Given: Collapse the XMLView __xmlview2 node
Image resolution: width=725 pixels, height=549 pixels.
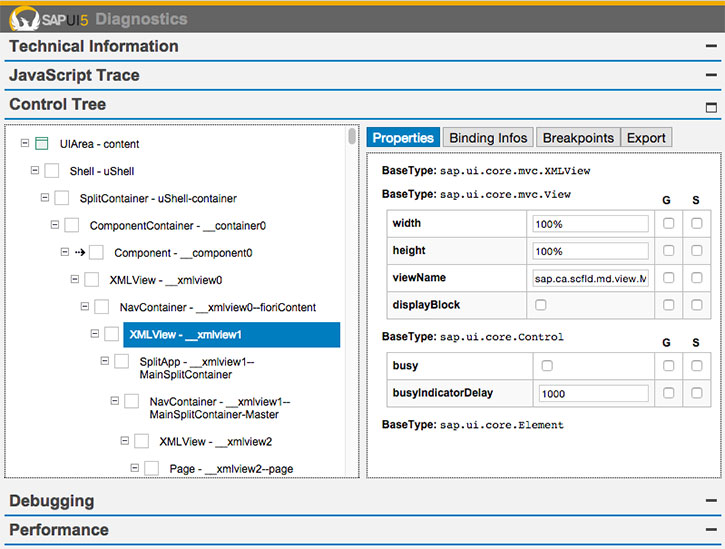Looking at the screenshot, I should pos(125,441).
